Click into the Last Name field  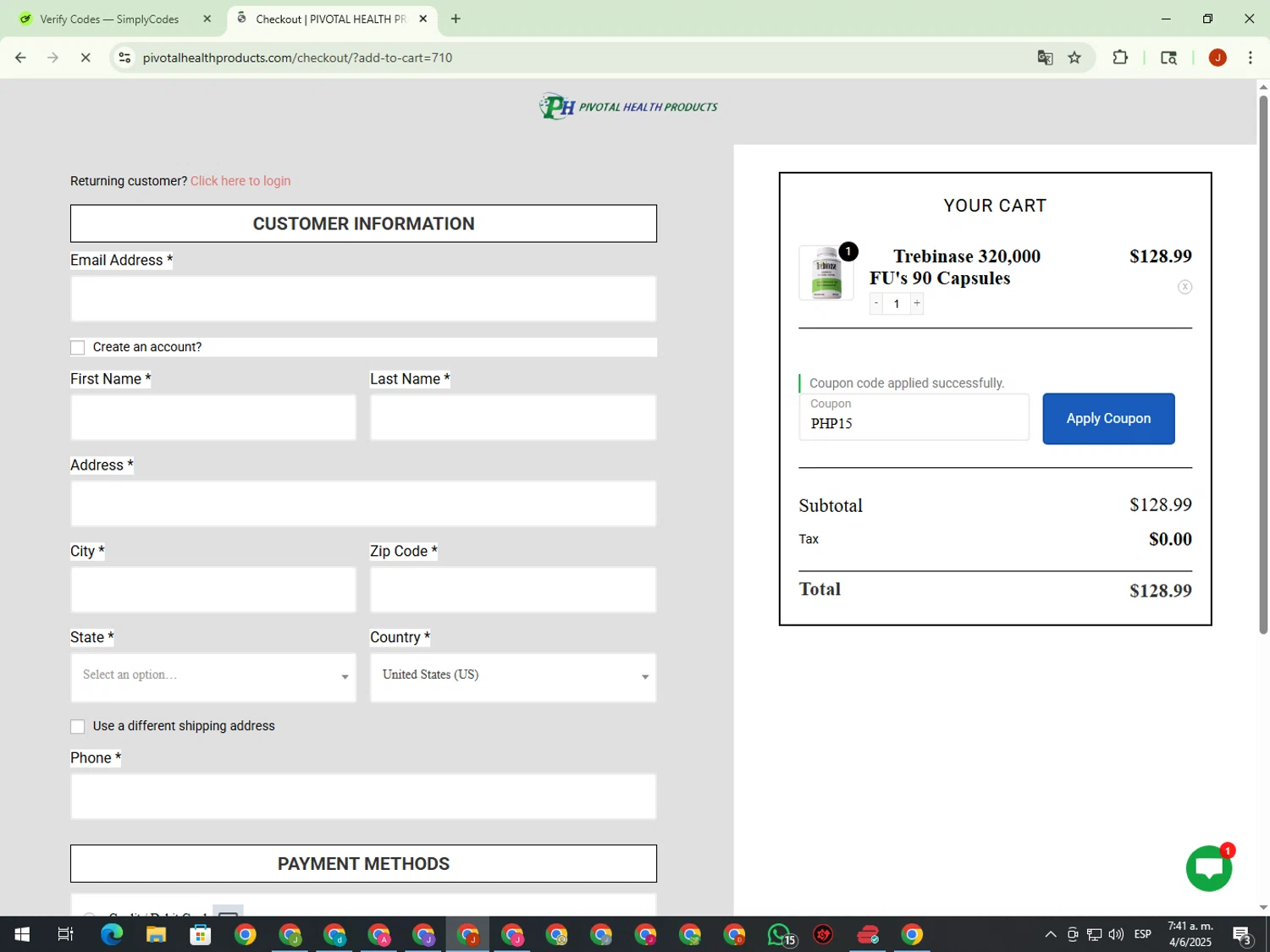coord(513,417)
